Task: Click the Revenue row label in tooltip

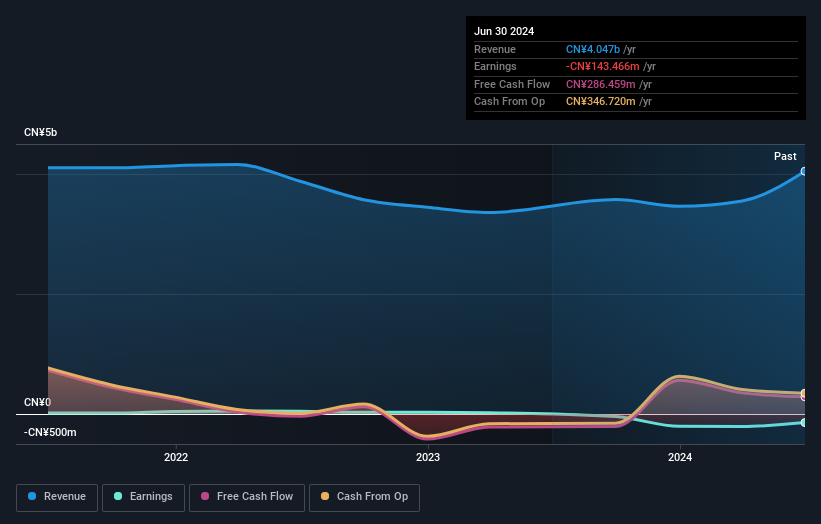Action: pyautogui.click(x=495, y=49)
